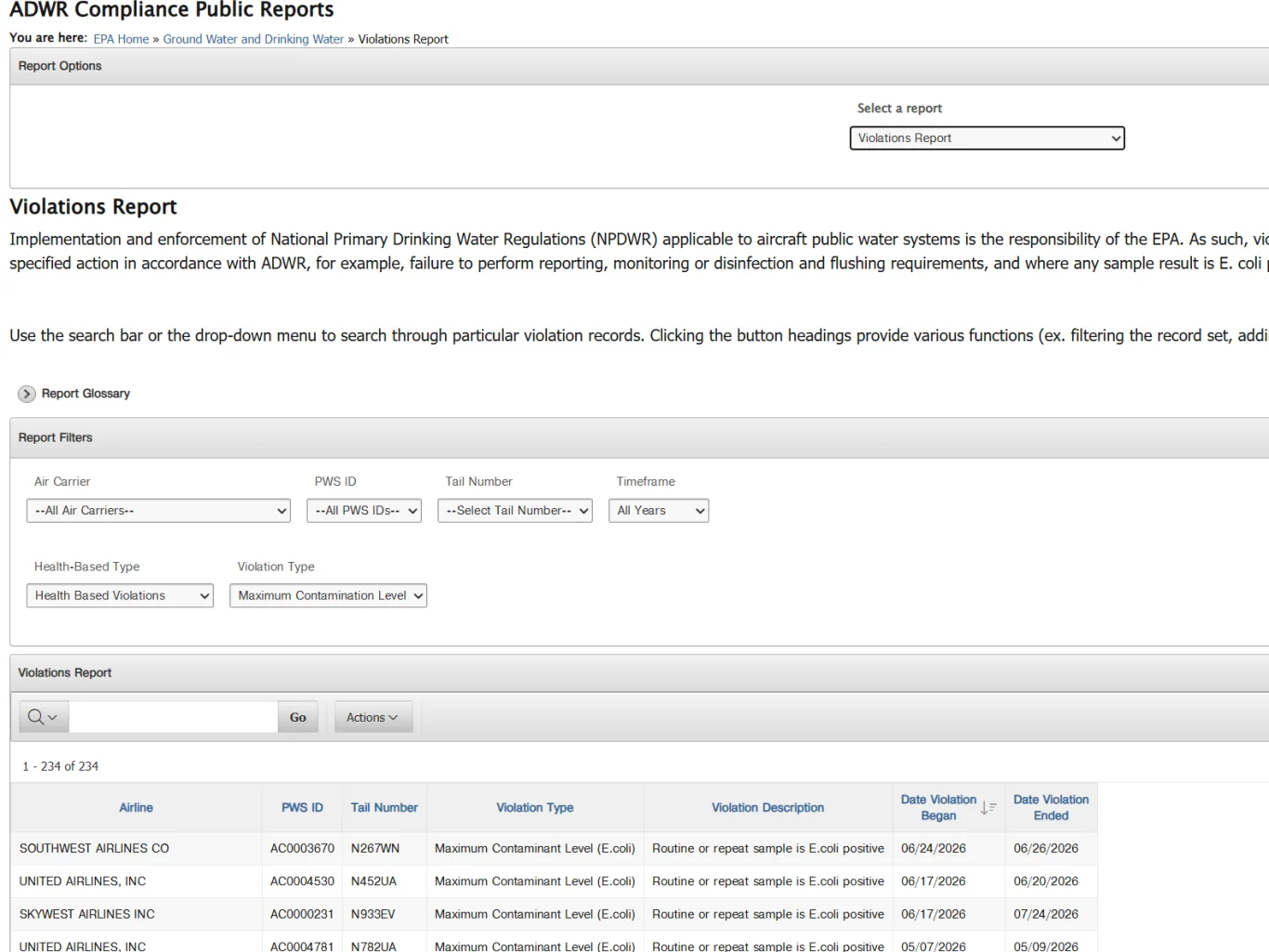Sort by the PWS ID column header
Screen dimensions: 1269x952
point(302,808)
